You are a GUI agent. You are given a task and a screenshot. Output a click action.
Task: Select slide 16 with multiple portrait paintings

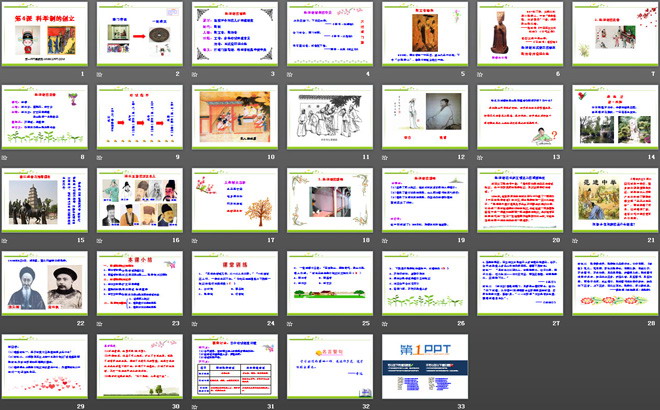point(140,200)
